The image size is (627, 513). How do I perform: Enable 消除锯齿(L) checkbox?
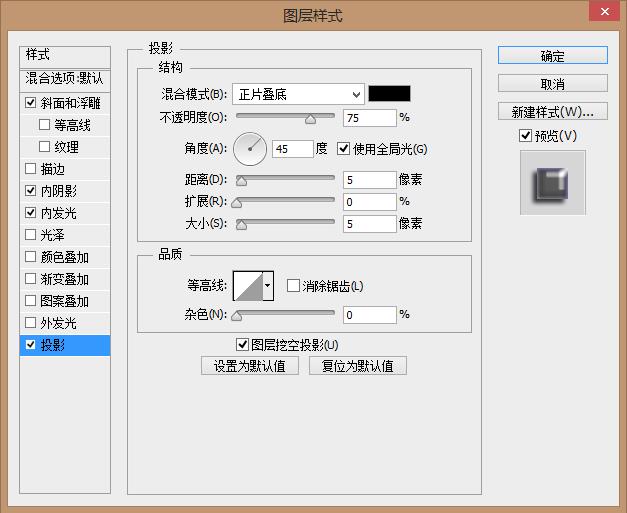[293, 286]
